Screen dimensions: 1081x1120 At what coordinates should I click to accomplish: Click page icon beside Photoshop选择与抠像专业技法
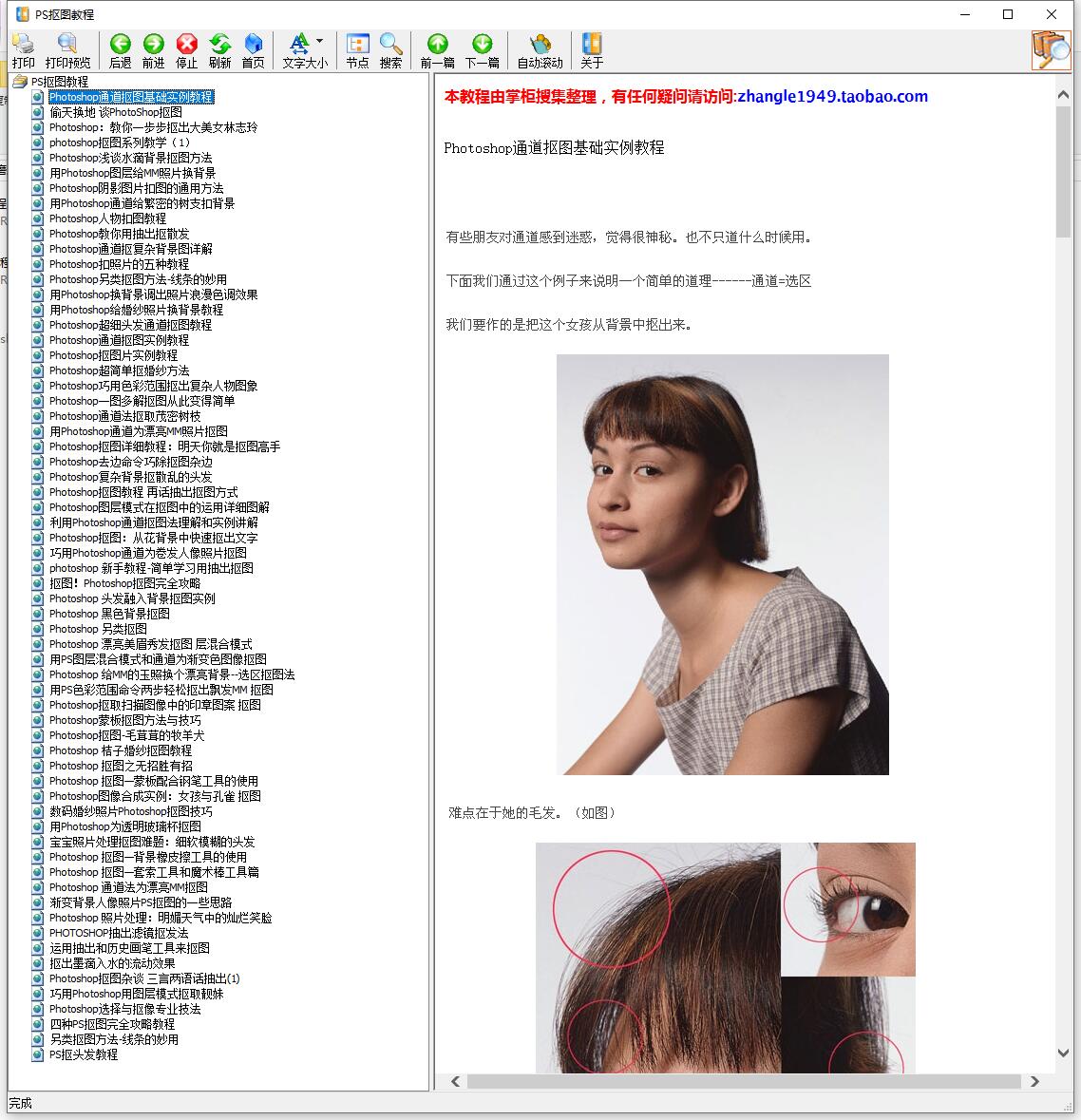pyautogui.click(x=38, y=1009)
